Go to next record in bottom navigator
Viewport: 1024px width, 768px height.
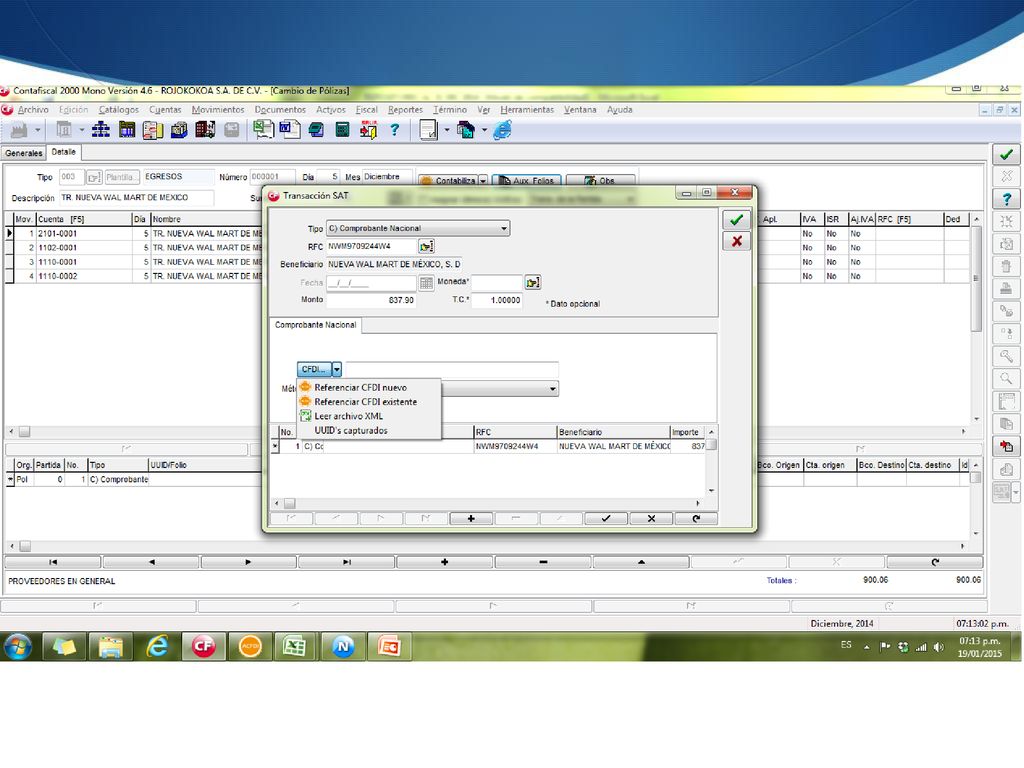(248, 562)
